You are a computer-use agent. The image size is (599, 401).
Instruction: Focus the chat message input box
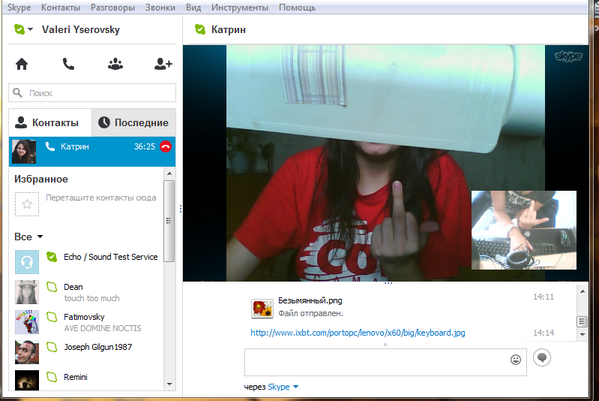[385, 362]
